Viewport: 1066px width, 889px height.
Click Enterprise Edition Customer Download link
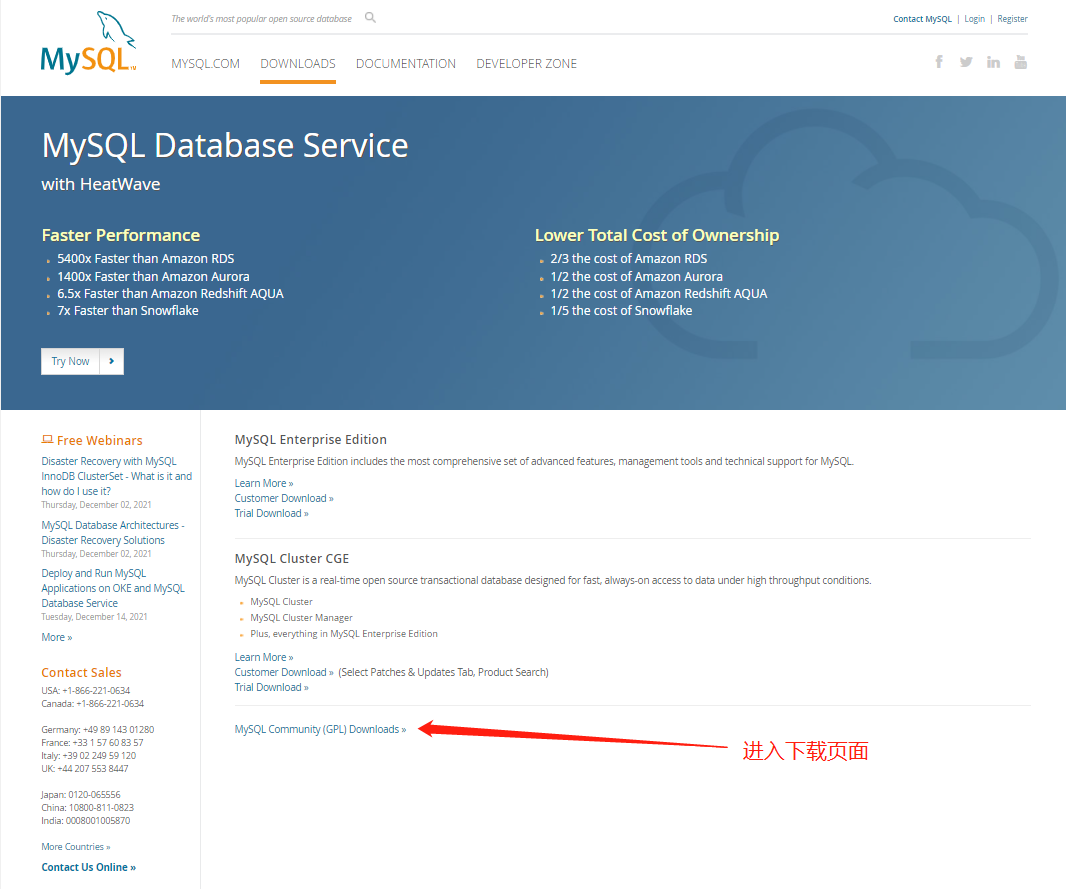[x=284, y=498]
